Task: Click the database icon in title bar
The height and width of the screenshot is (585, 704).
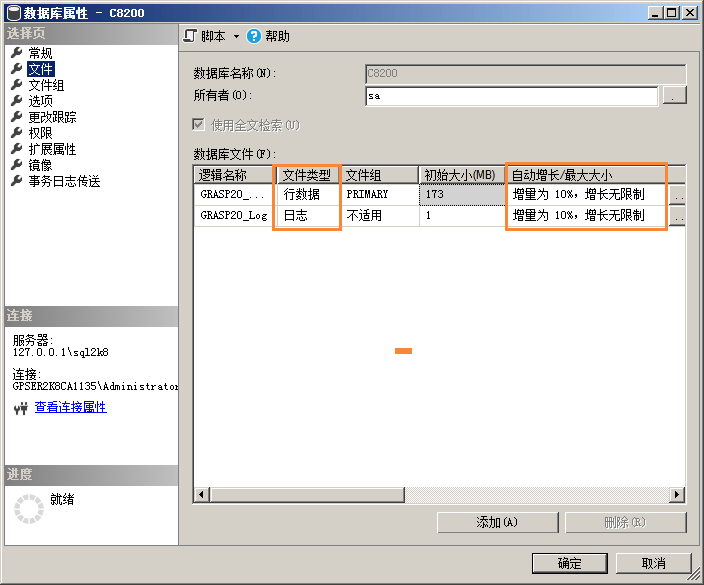Action: coord(14,13)
